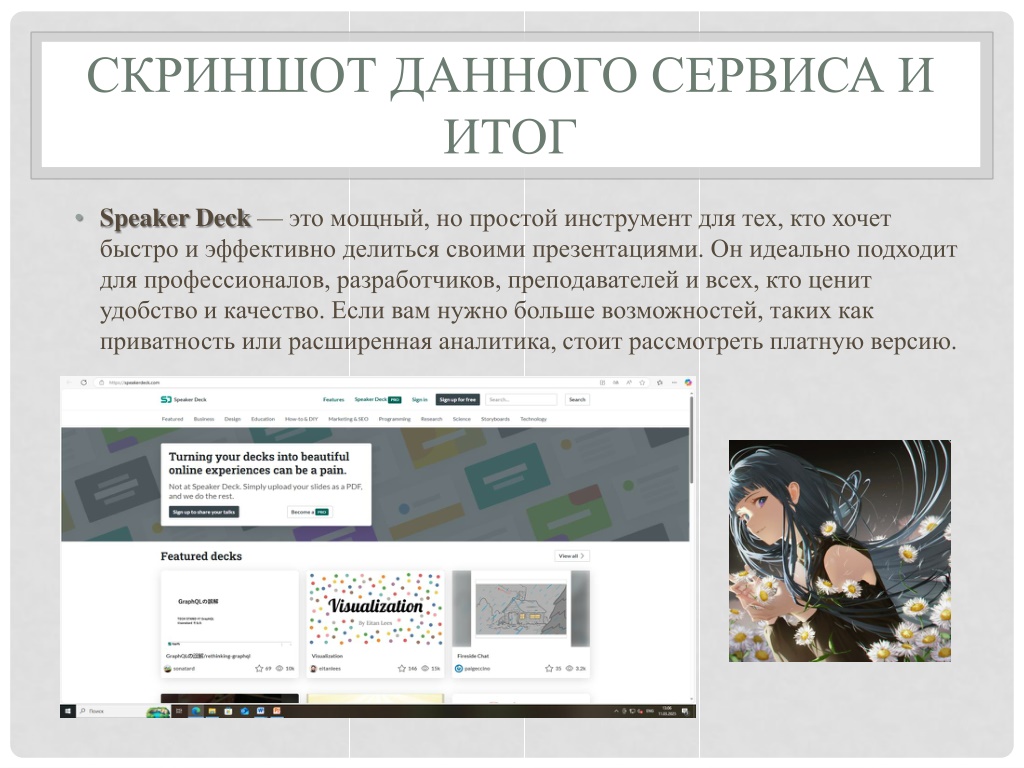Click the palgeccino author avatar
This screenshot has height=768, width=1024.
(458, 669)
